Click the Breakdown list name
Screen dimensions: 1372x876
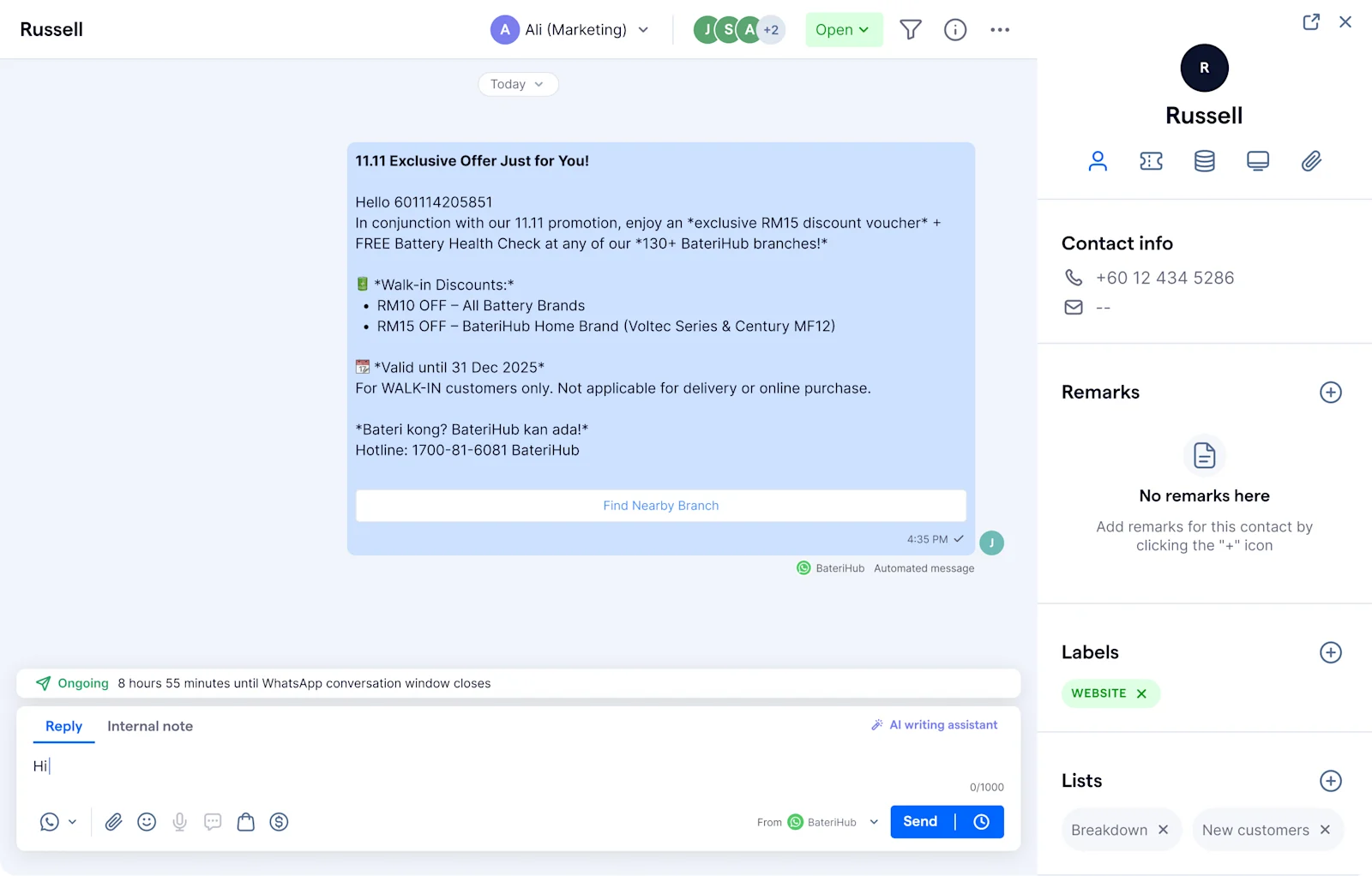pos(1109,830)
